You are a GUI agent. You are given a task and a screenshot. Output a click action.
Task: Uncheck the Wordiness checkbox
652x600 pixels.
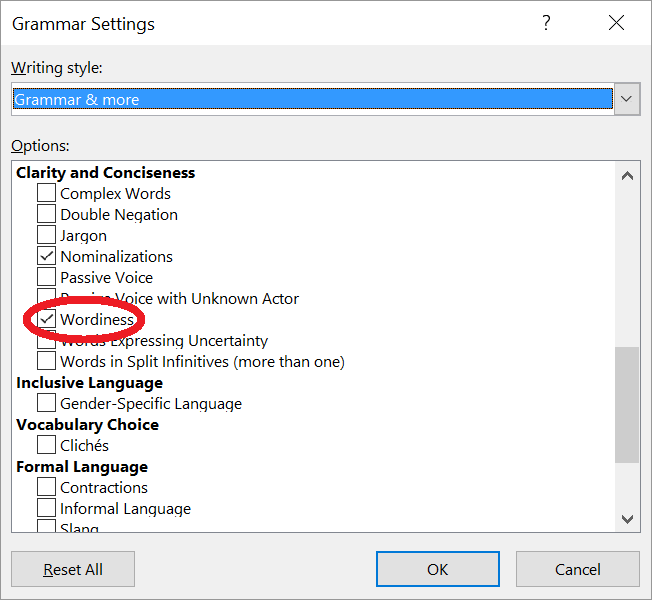46,319
